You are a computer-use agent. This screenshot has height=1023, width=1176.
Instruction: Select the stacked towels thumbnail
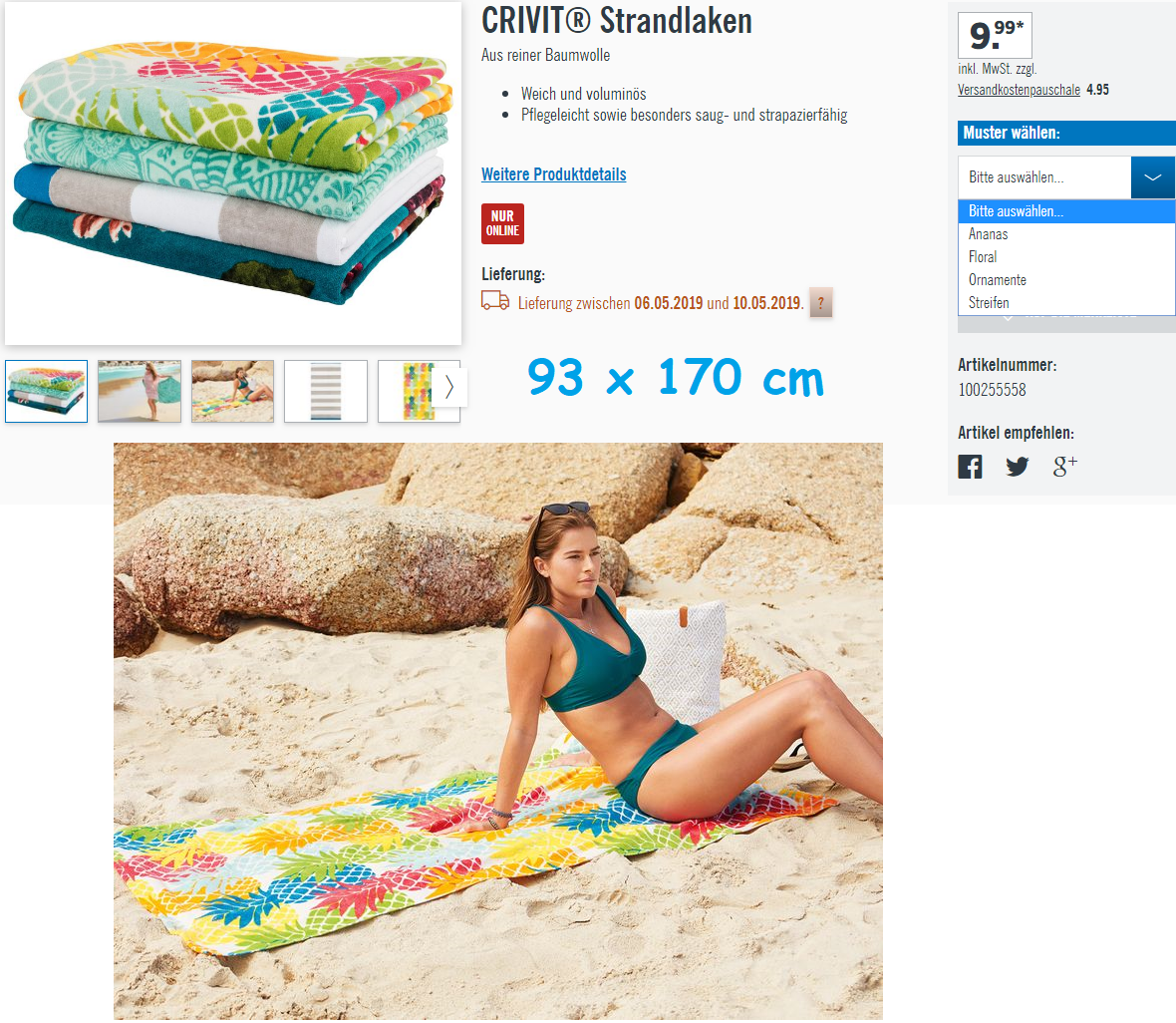coord(47,391)
